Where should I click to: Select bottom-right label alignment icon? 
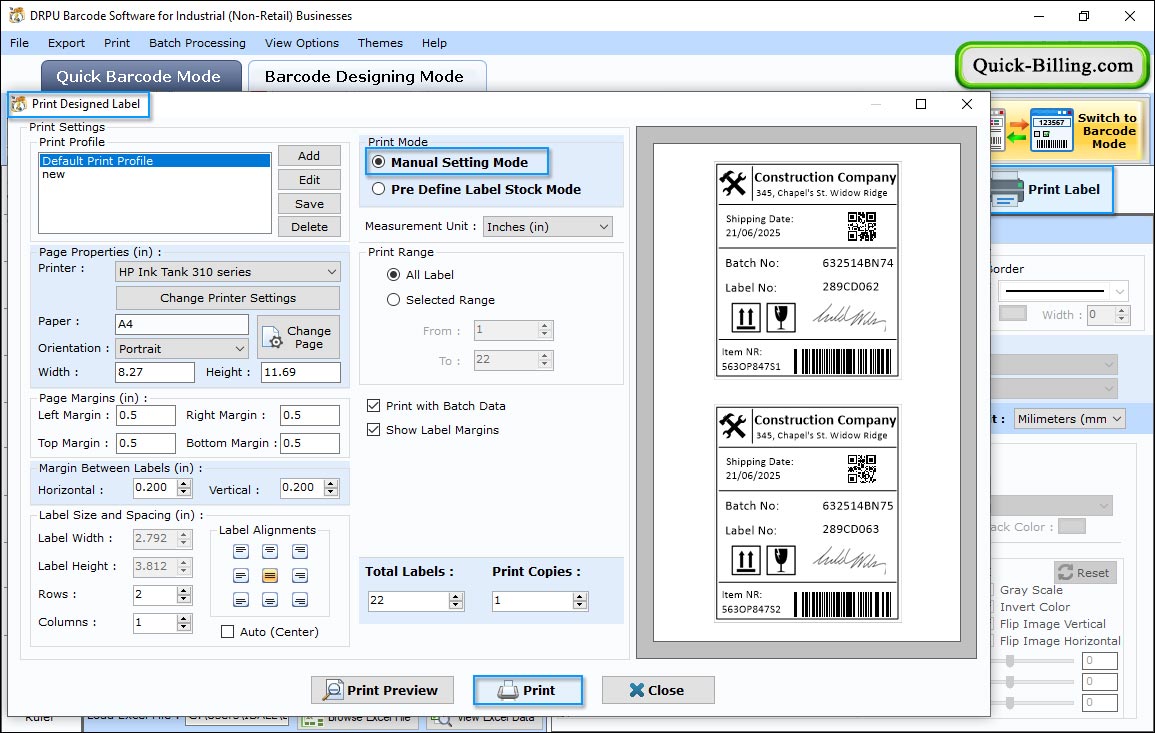click(x=300, y=600)
